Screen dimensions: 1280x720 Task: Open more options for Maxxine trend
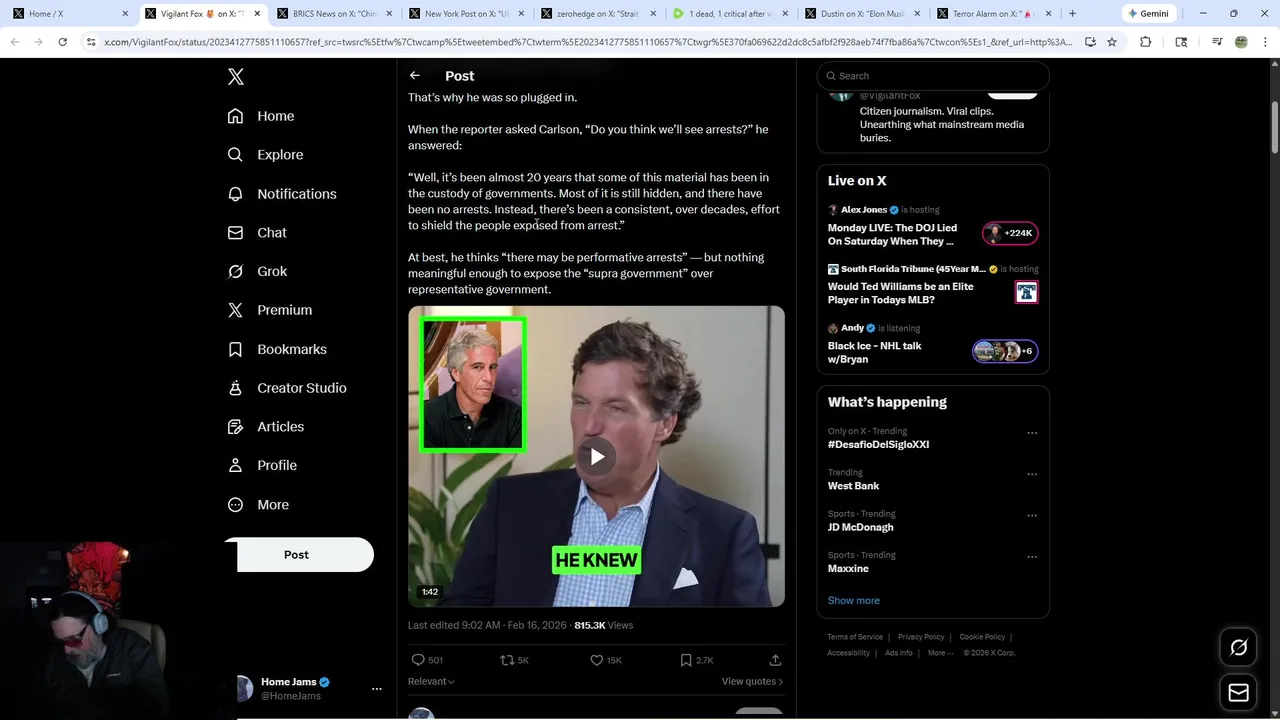tap(1032, 556)
